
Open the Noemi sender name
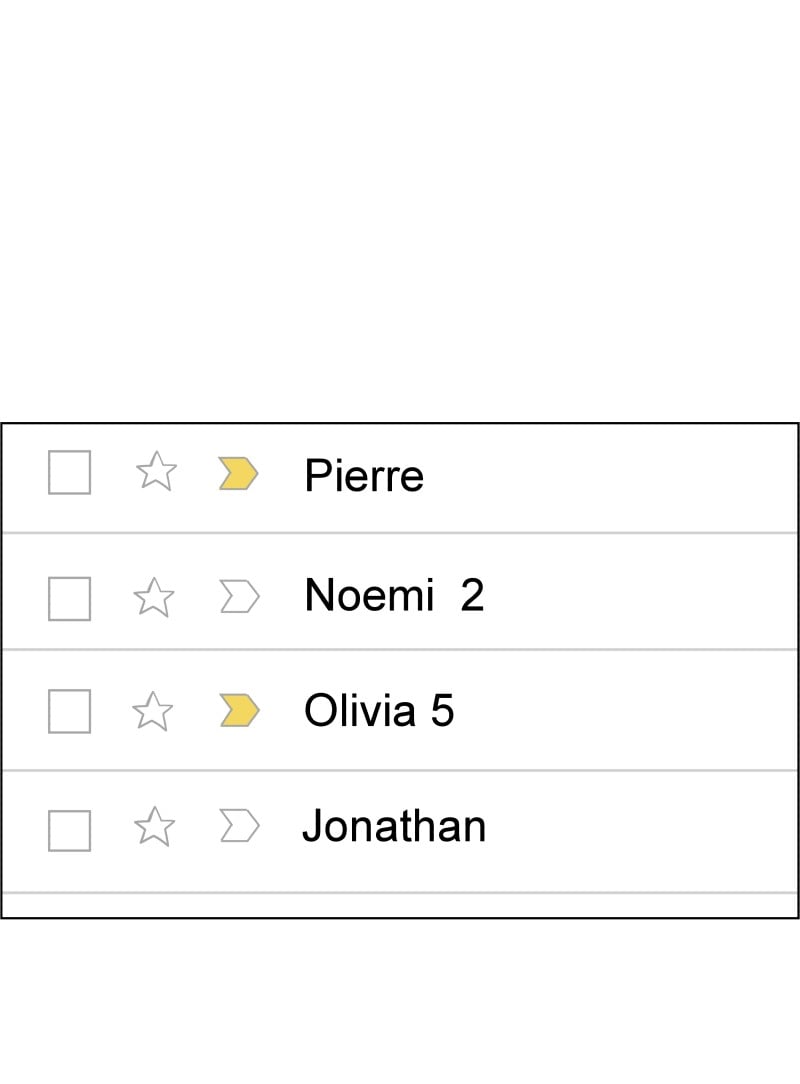[369, 595]
